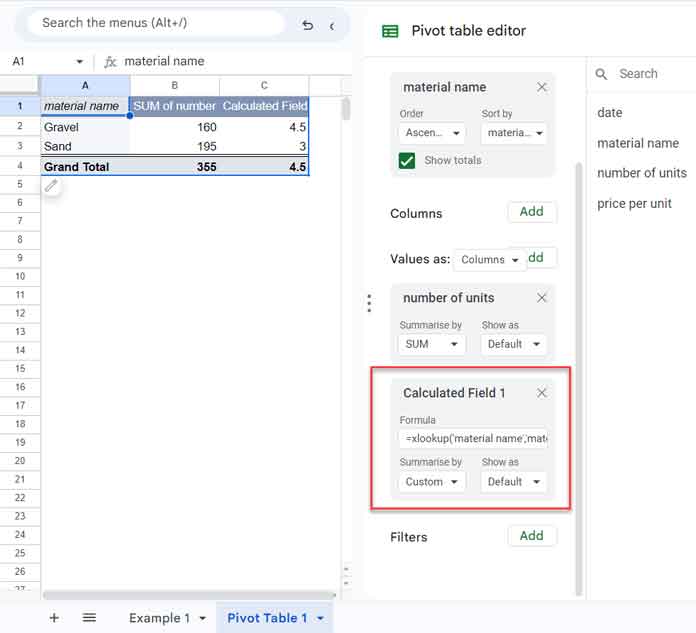Viewport: 696px width, 633px height.
Task: Add a field to Filters
Action: tap(531, 536)
